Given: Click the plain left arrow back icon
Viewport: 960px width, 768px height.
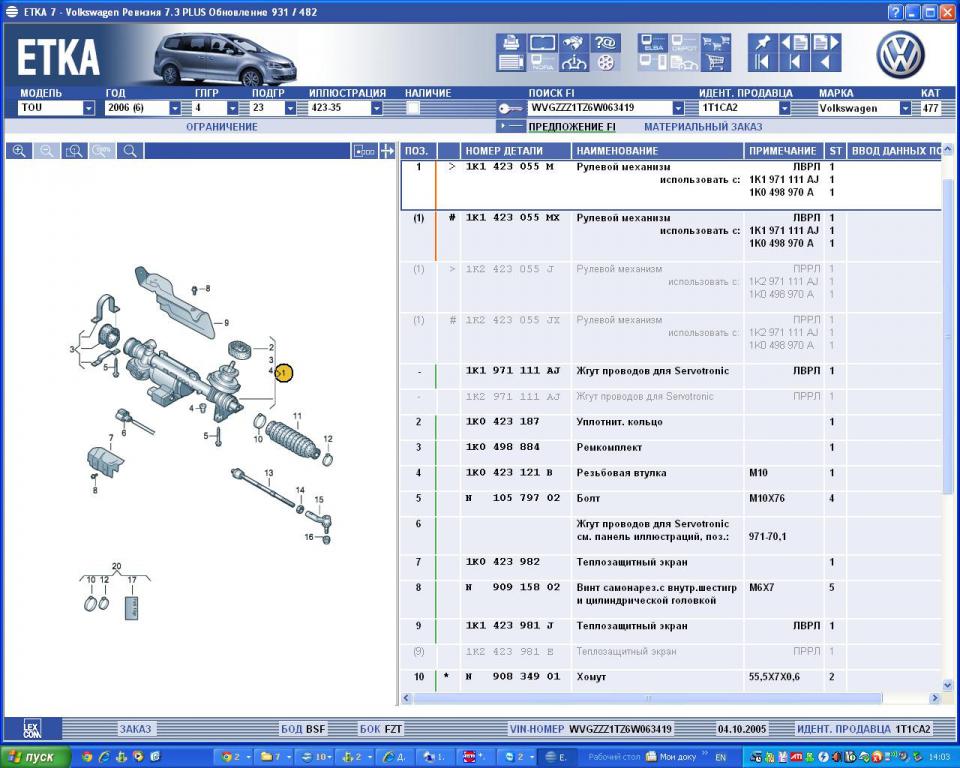Looking at the screenshot, I should coord(826,62).
